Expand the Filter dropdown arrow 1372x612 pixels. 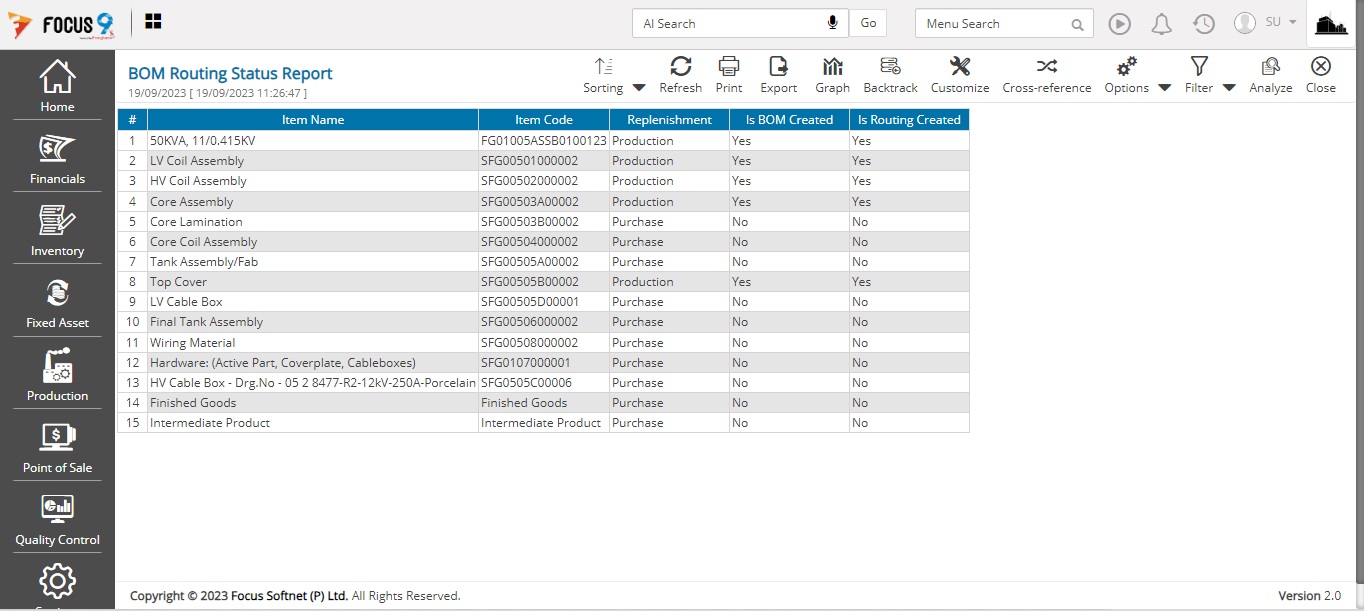point(1229,88)
